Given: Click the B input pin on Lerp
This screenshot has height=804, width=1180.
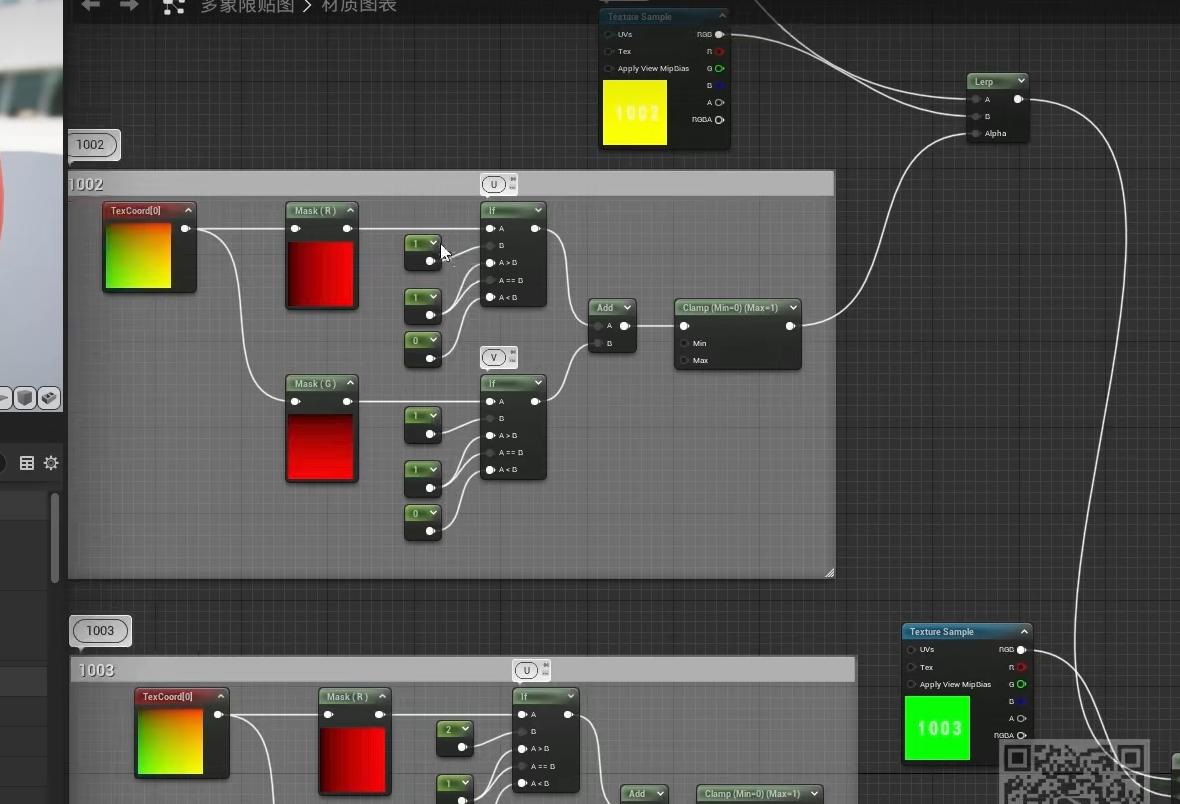Looking at the screenshot, I should (x=976, y=117).
